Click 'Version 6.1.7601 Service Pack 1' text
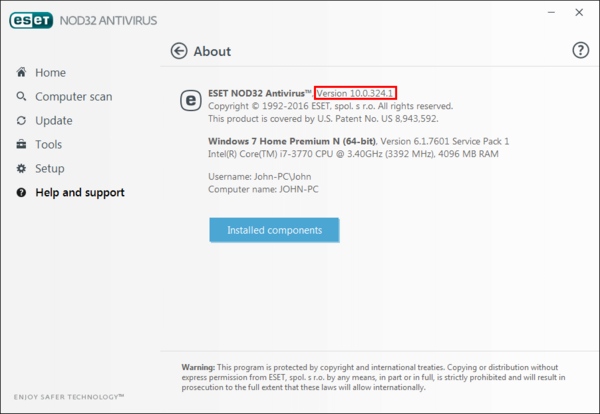Screen dimensions: 600x414 (445, 141)
